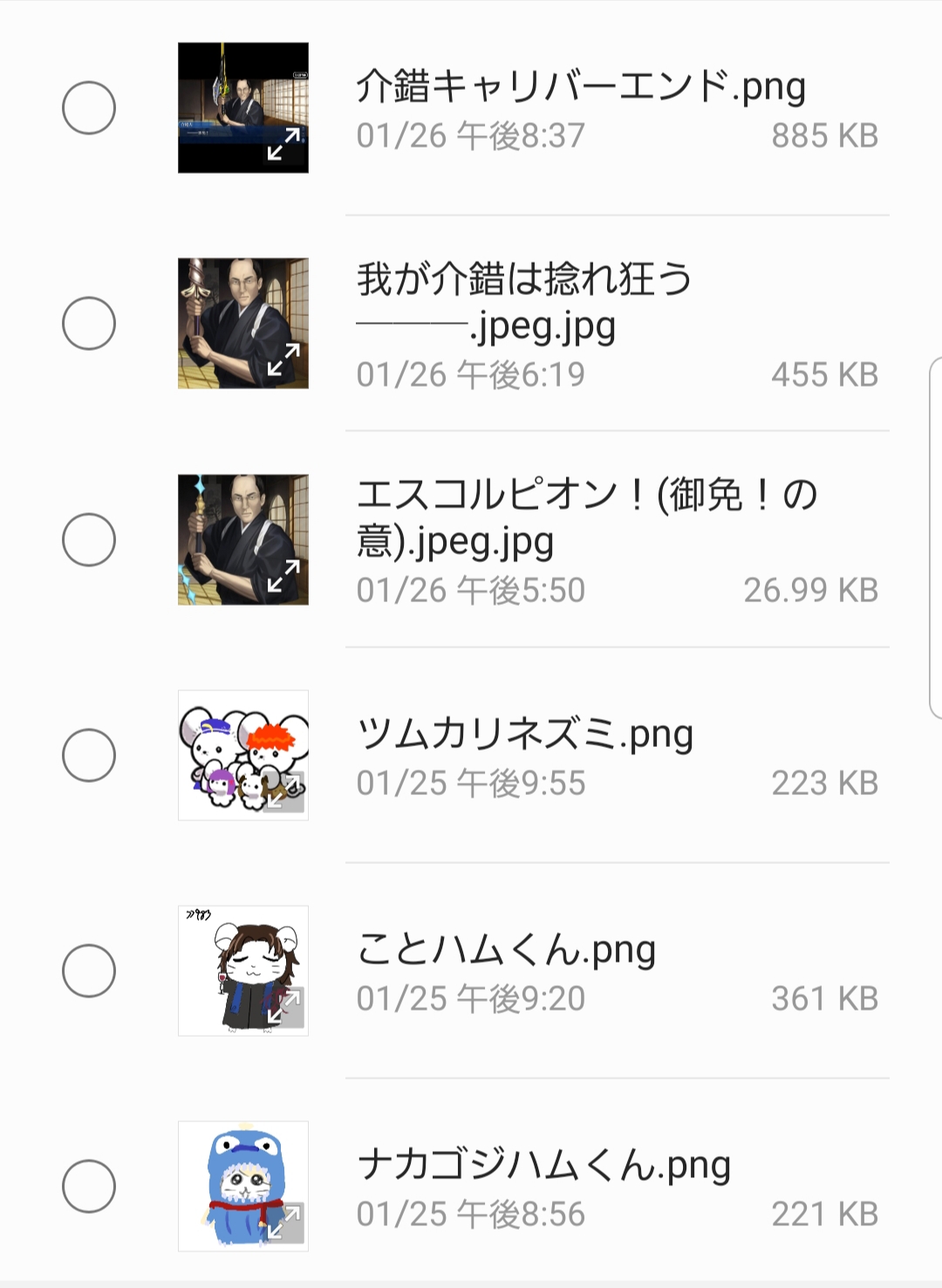Mark ことハムくん.png selection circle

point(89,970)
